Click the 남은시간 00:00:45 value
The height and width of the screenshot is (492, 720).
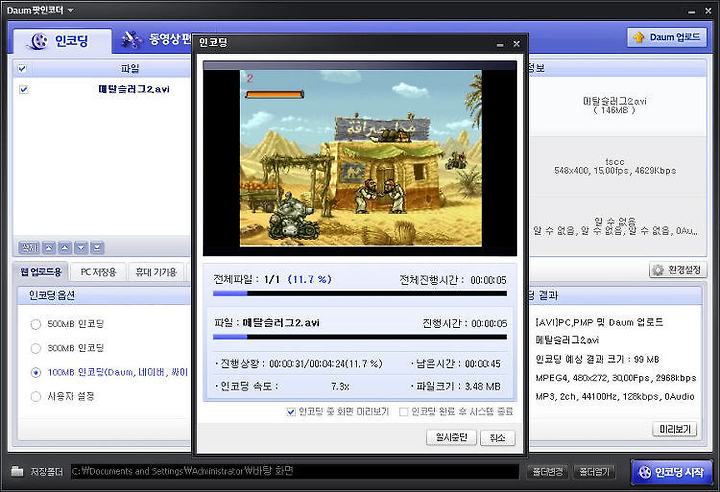(x=483, y=364)
